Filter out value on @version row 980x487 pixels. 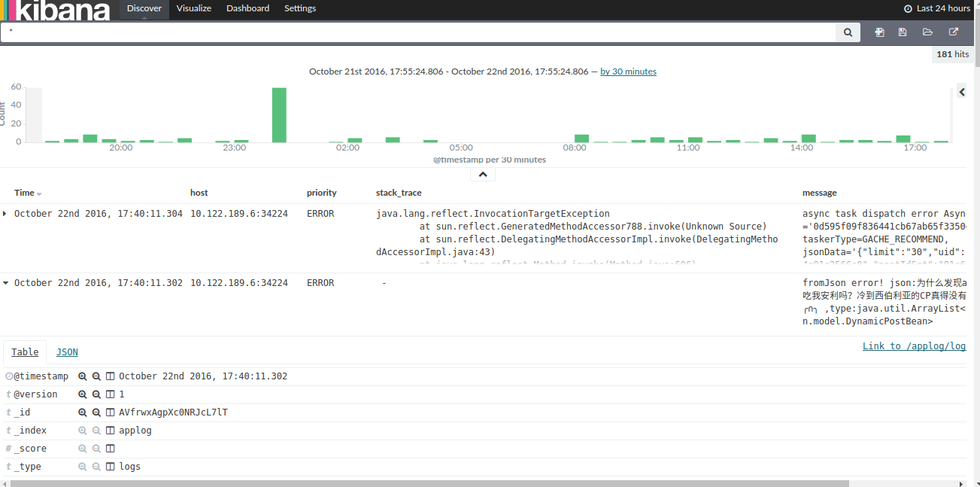tap(97, 395)
